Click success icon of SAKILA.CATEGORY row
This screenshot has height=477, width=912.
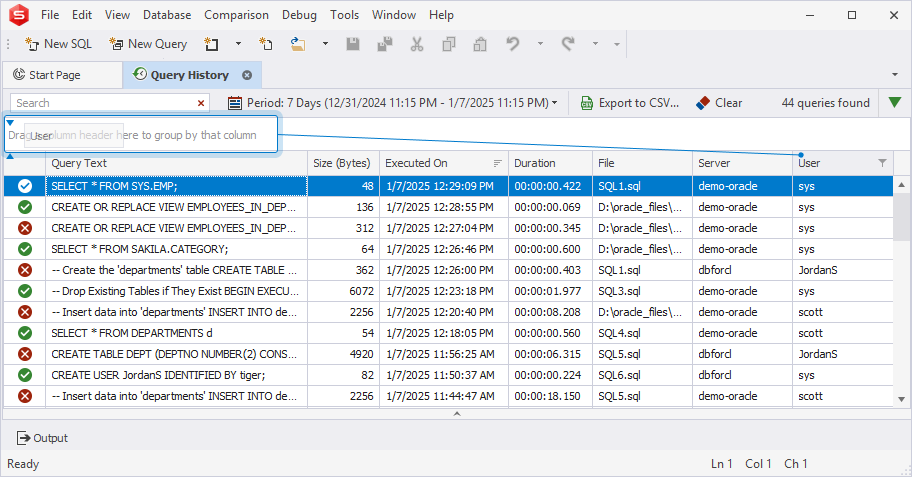coord(24,249)
